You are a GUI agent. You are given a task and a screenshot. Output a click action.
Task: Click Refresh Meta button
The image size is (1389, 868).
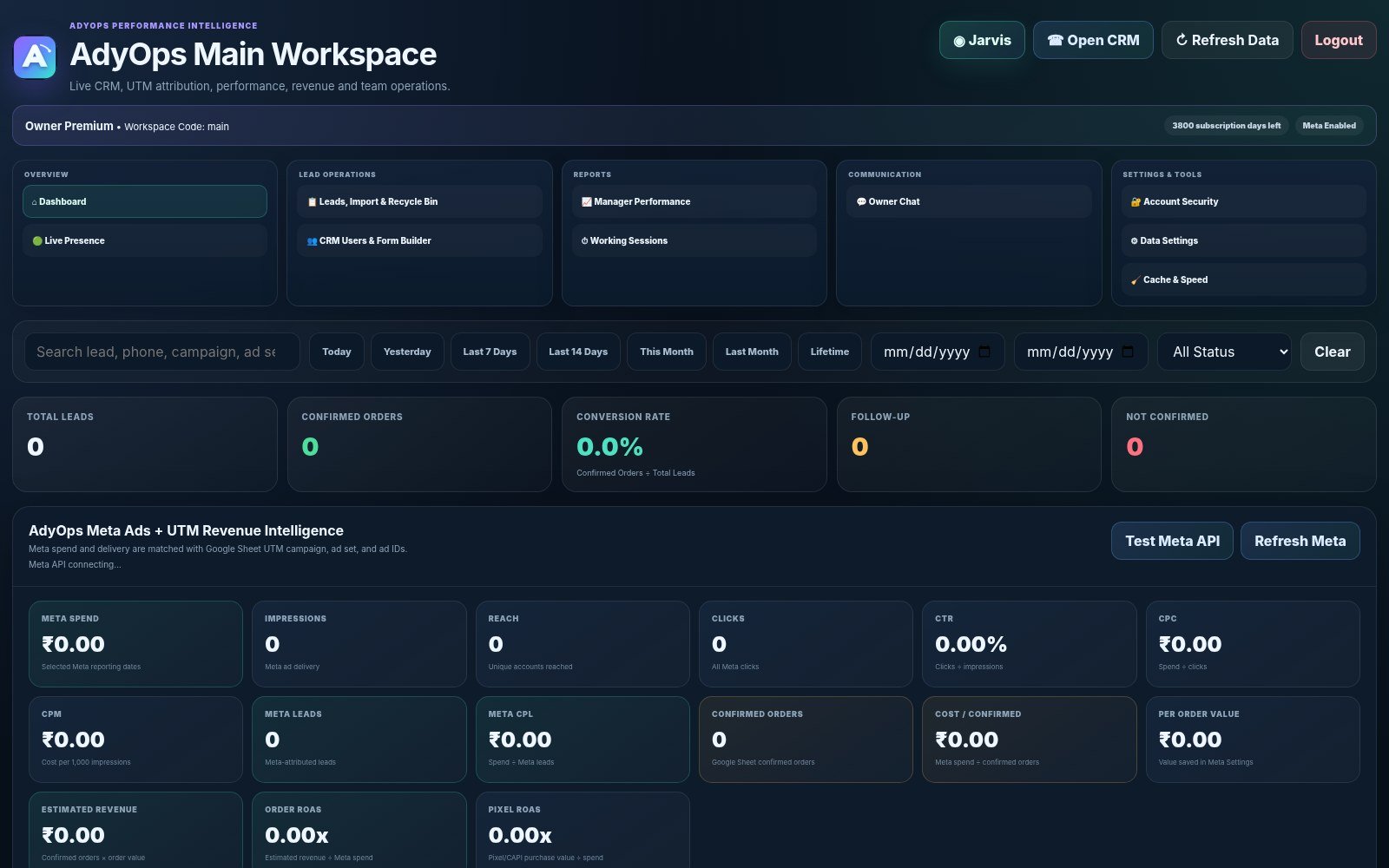click(1300, 541)
